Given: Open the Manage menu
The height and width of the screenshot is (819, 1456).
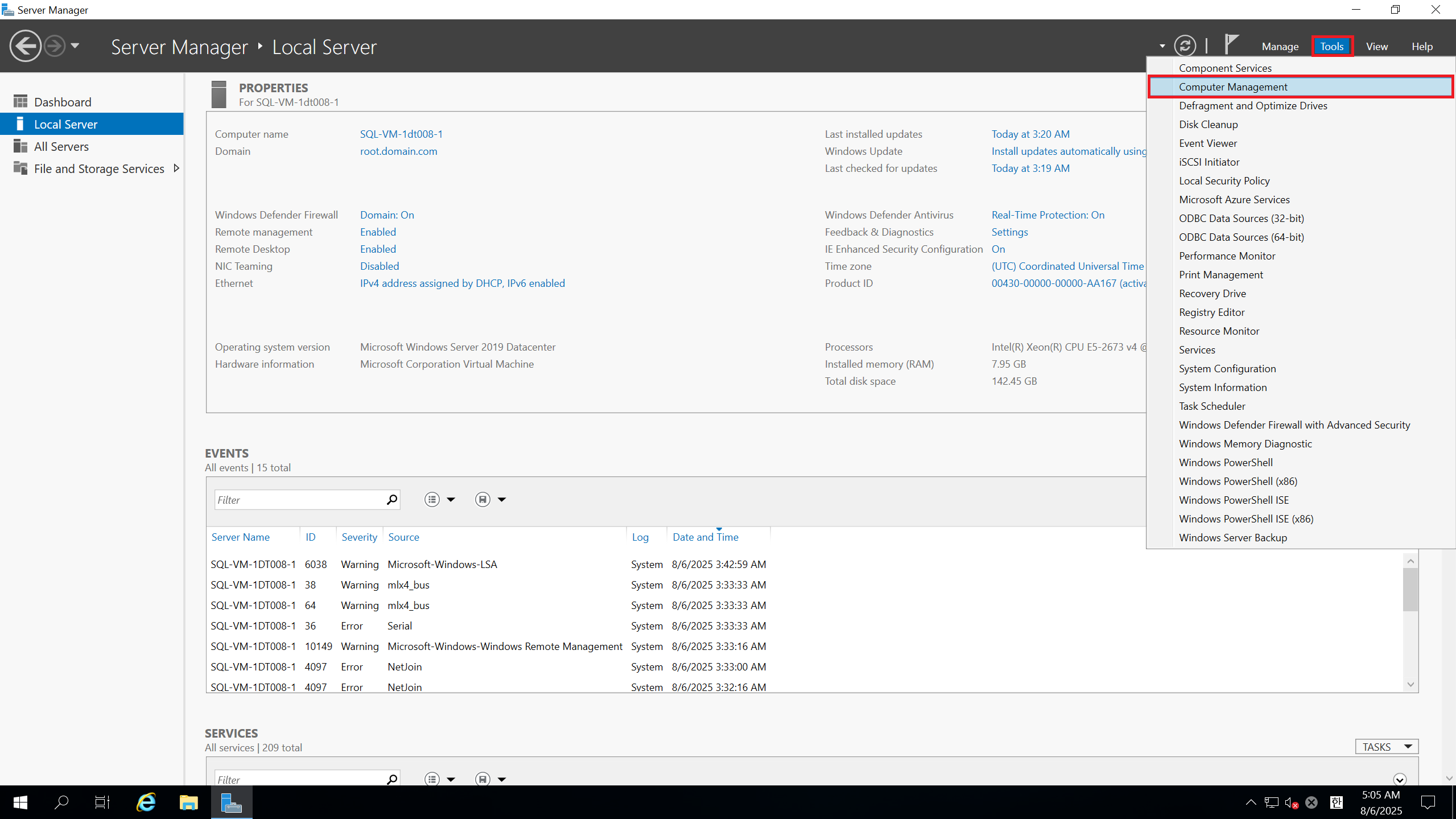Looking at the screenshot, I should point(1280,47).
